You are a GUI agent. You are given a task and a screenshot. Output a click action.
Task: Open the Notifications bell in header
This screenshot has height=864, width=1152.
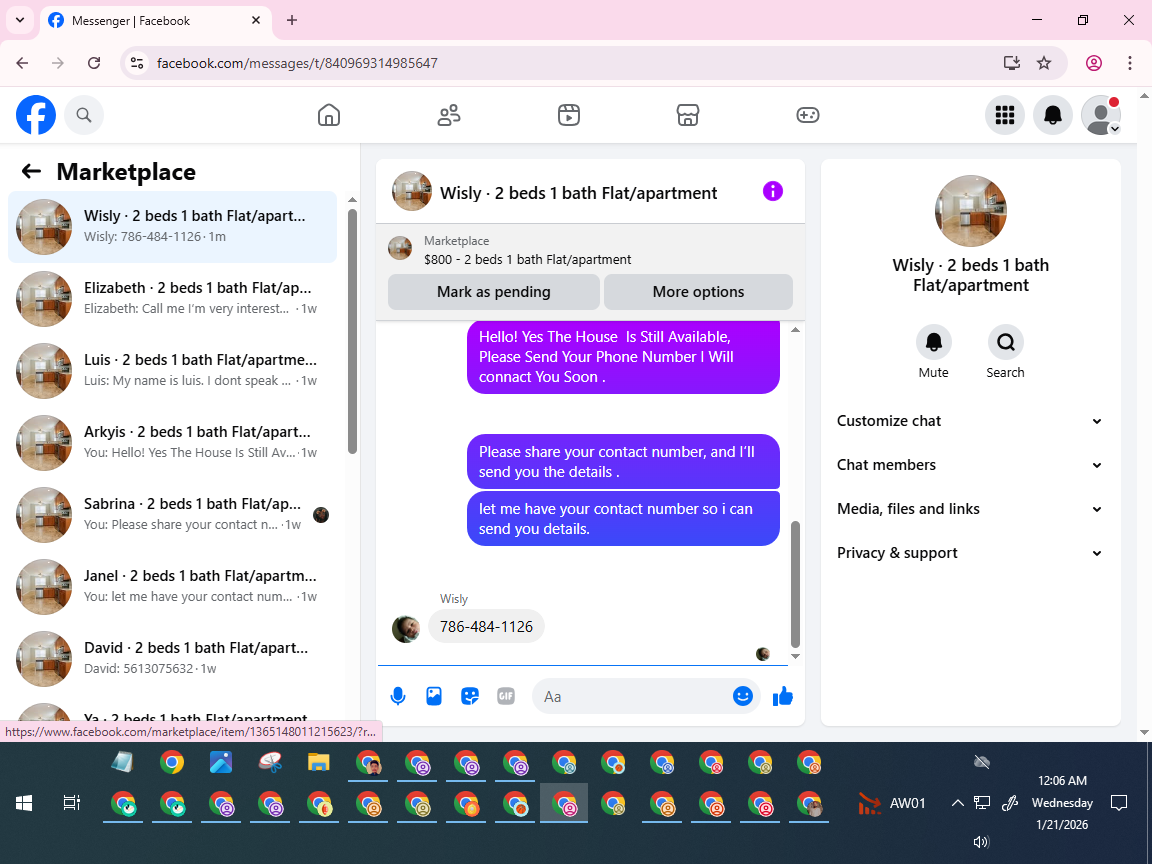1053,115
